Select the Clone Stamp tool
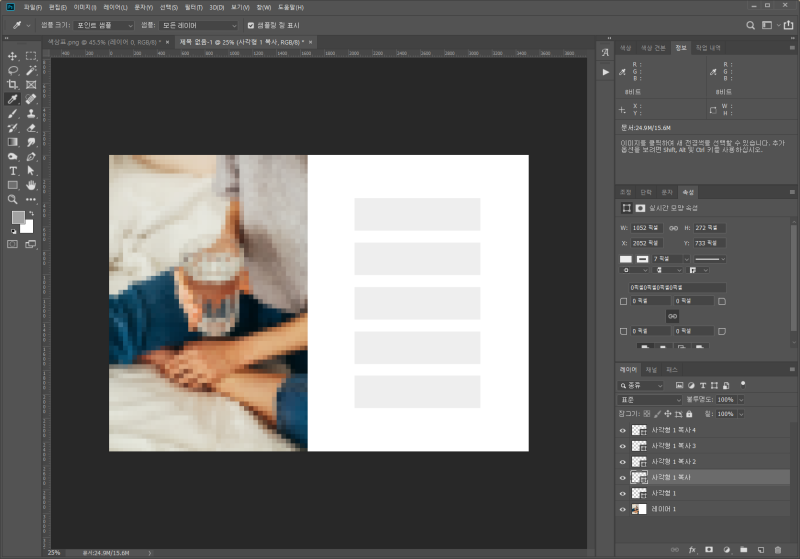The width and height of the screenshot is (800, 559). tap(31, 113)
